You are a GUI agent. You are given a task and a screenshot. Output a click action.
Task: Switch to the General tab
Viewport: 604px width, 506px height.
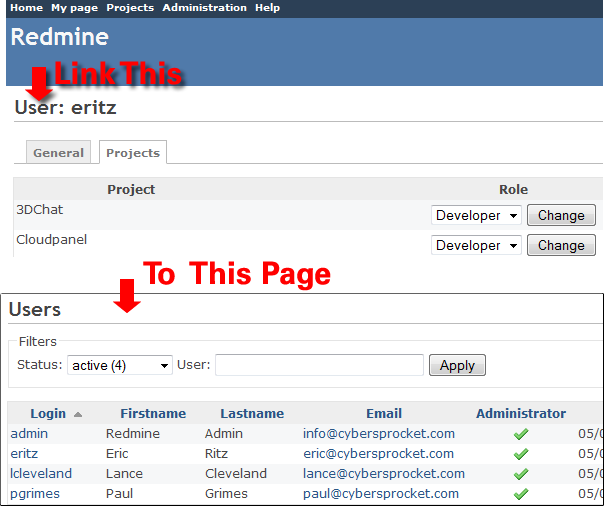tap(58, 152)
